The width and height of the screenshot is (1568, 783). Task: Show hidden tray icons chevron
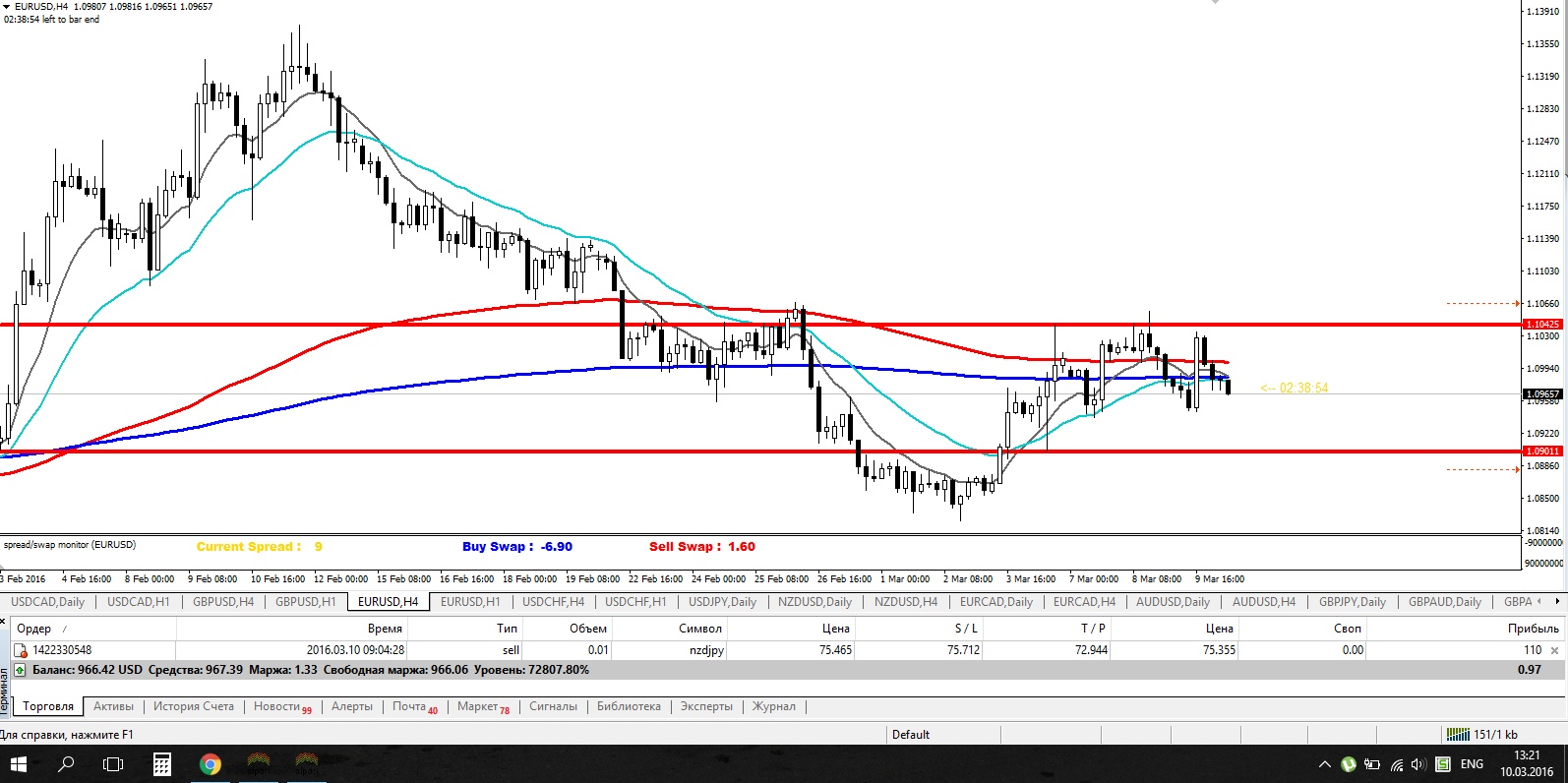click(1324, 764)
